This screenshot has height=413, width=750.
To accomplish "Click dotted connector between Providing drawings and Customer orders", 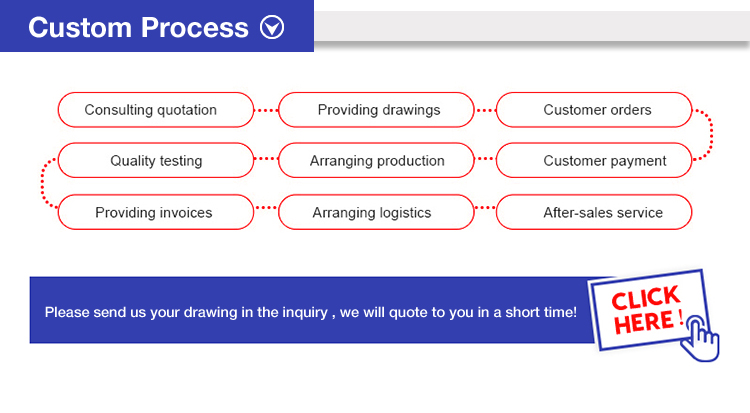I will pos(485,110).
